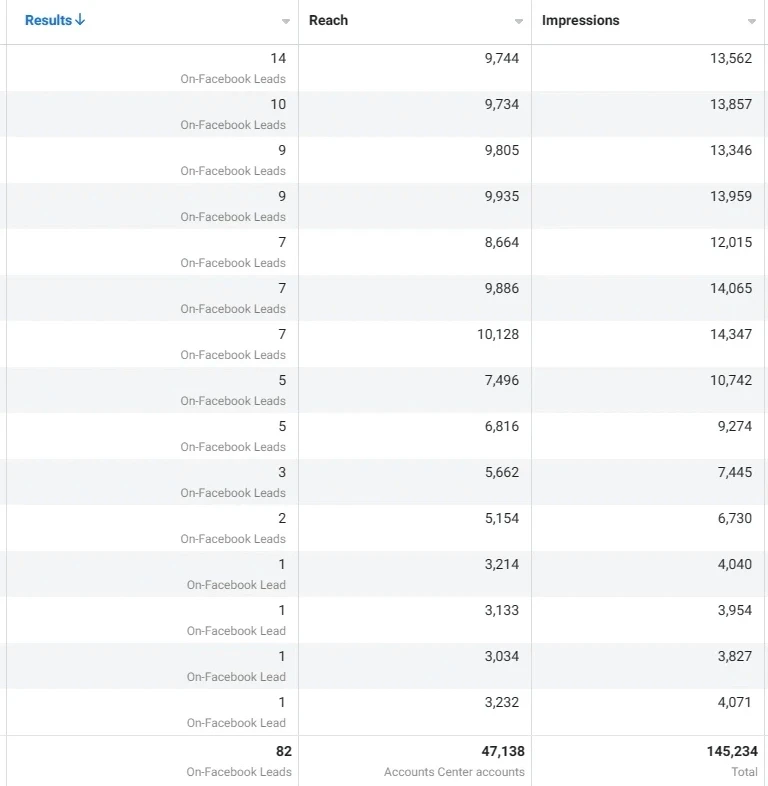Click total reach value 47,138
The width and height of the screenshot is (768, 786).
503,751
